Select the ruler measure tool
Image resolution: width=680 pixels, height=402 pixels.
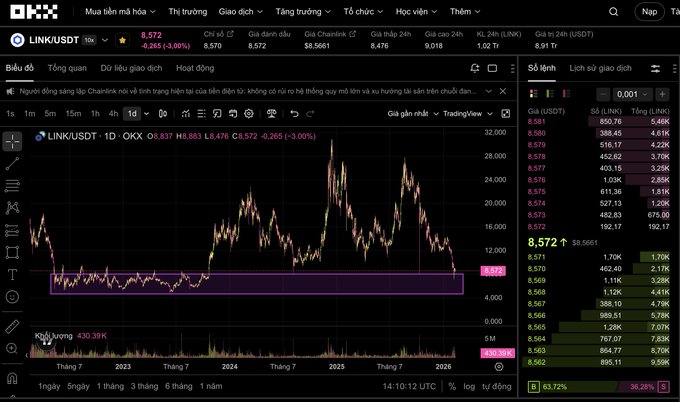point(12,327)
